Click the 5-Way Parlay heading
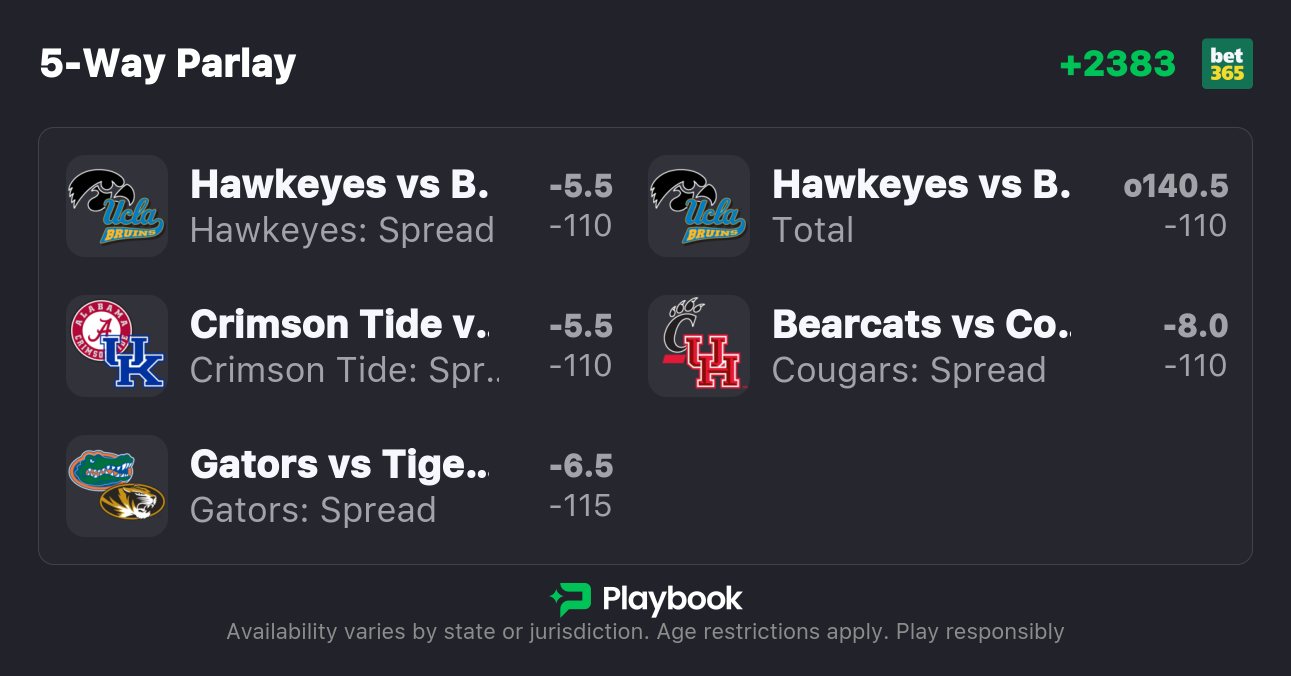This screenshot has width=1291, height=676. point(168,64)
